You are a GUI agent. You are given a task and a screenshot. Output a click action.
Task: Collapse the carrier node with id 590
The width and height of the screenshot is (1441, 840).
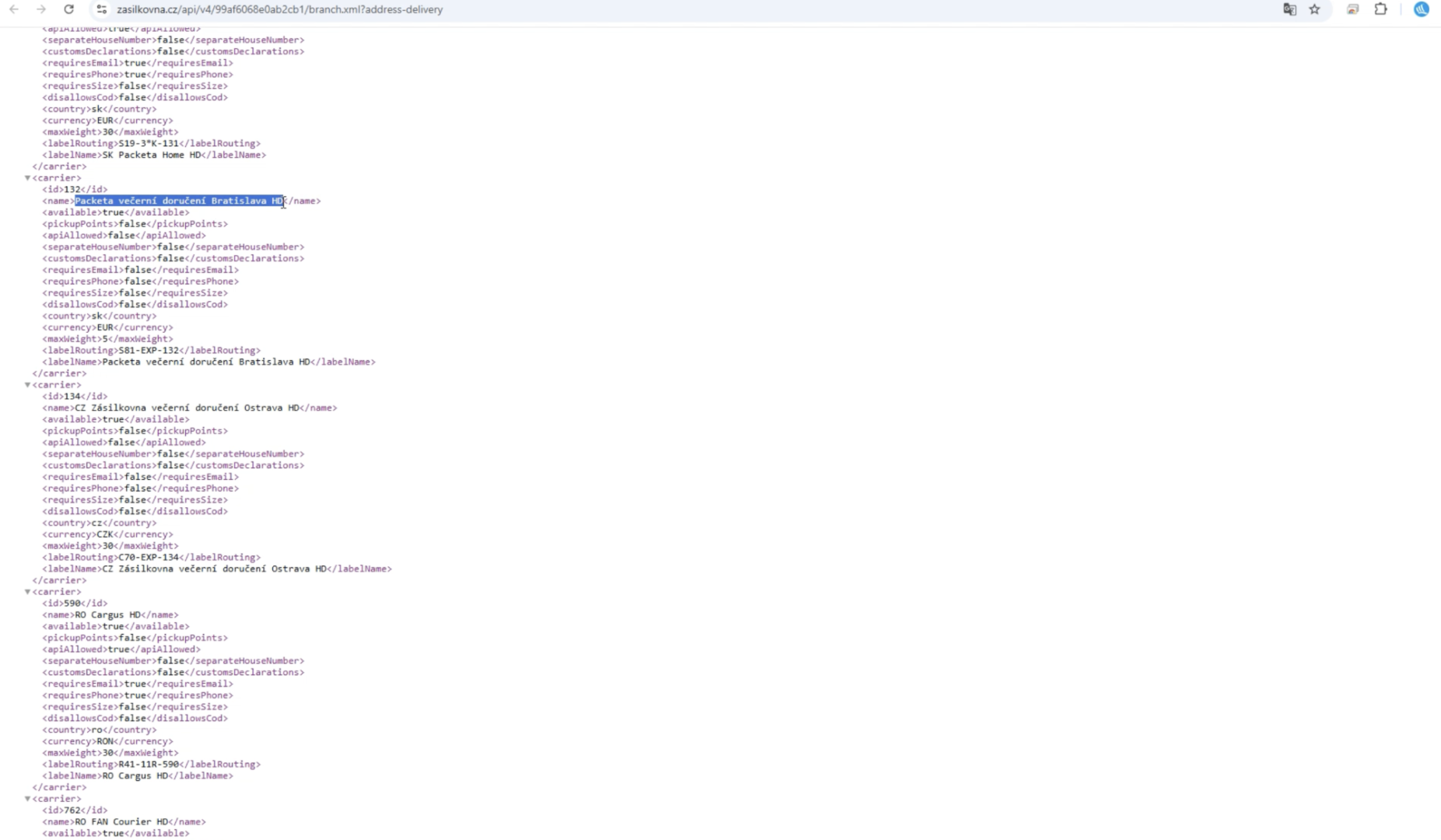point(28,592)
